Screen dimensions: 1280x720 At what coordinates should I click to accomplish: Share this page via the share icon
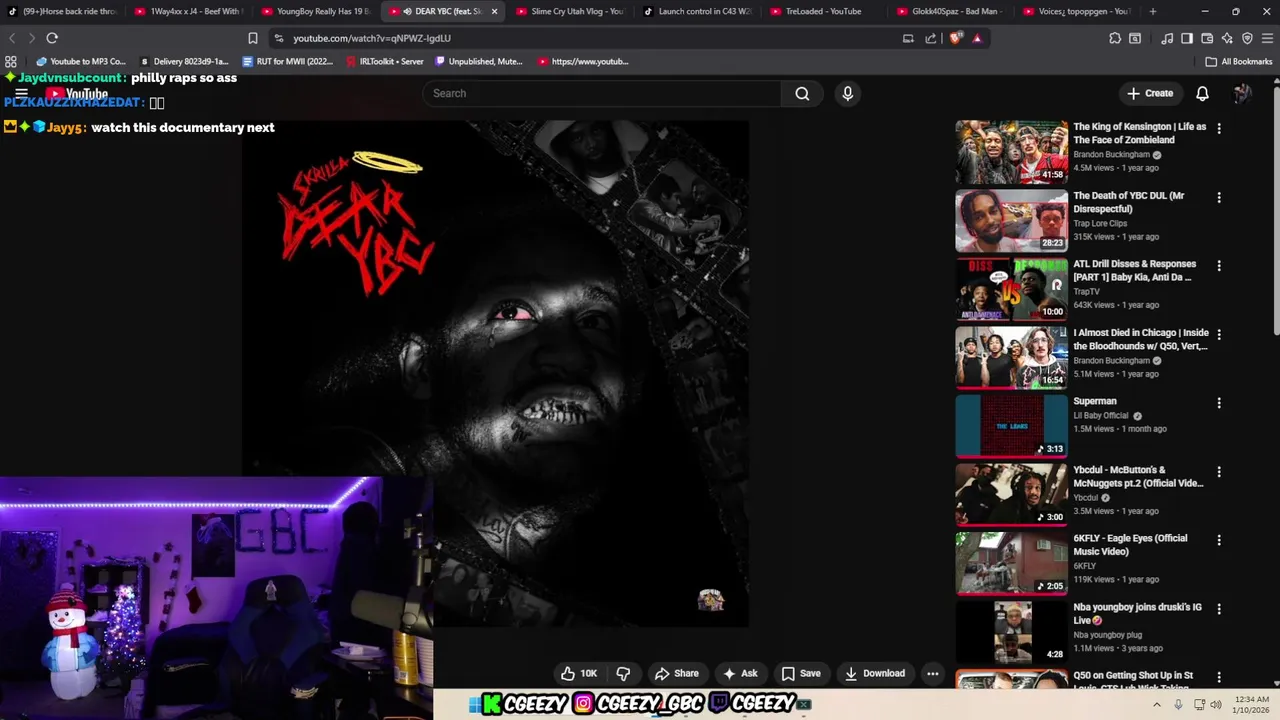[x=931, y=38]
